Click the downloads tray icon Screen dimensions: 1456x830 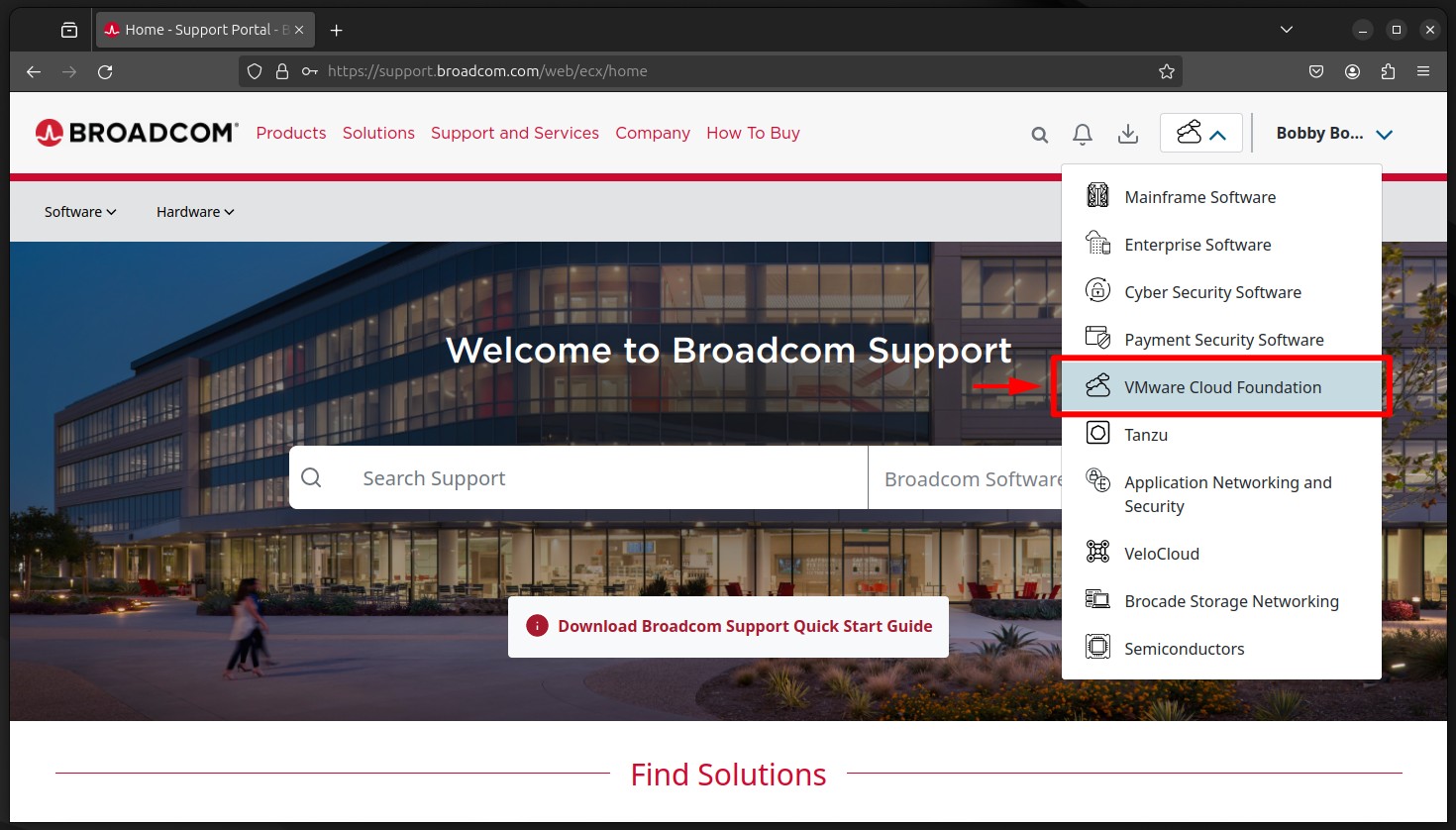pos(1127,134)
